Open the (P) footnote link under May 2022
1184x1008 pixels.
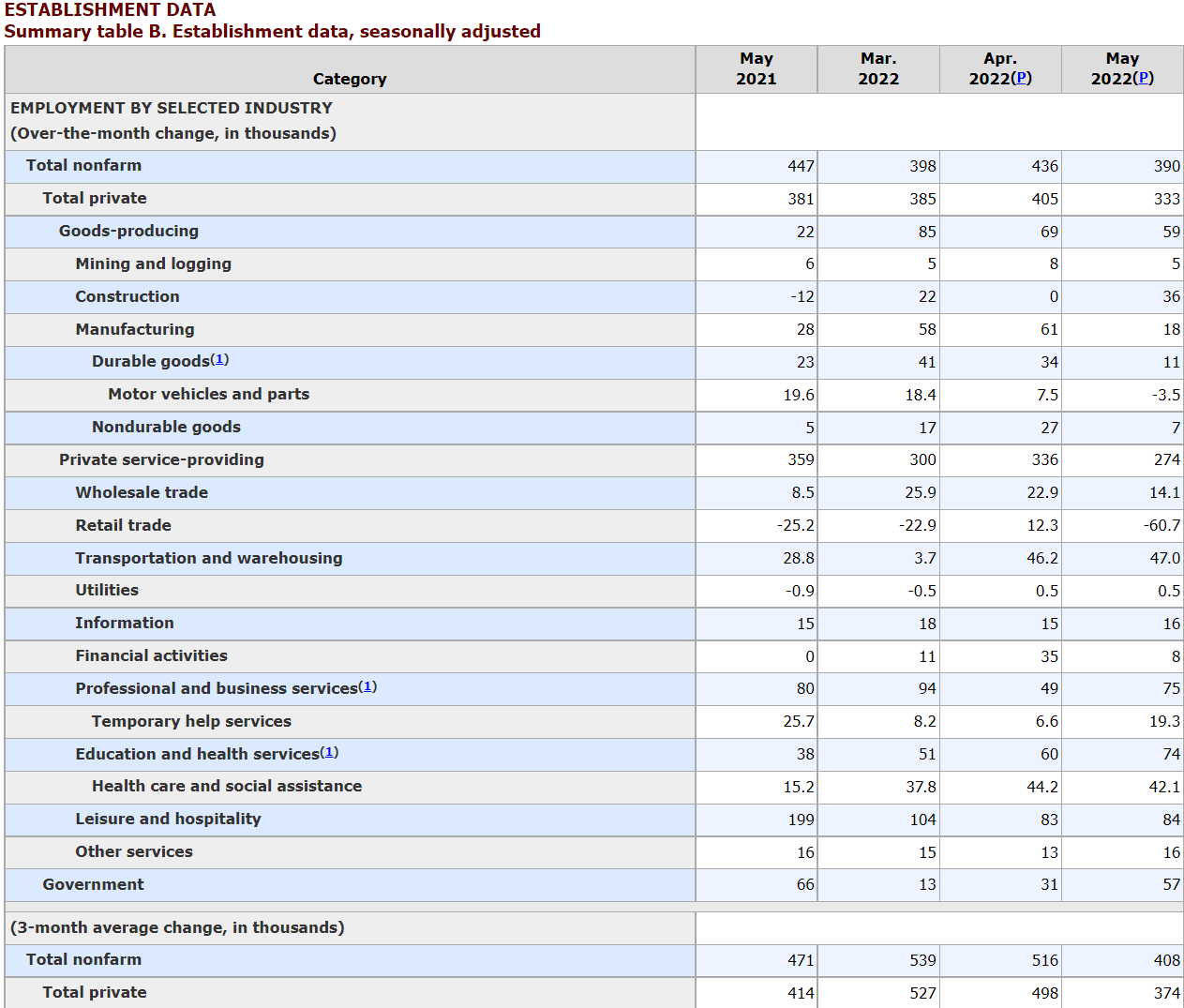click(1144, 78)
